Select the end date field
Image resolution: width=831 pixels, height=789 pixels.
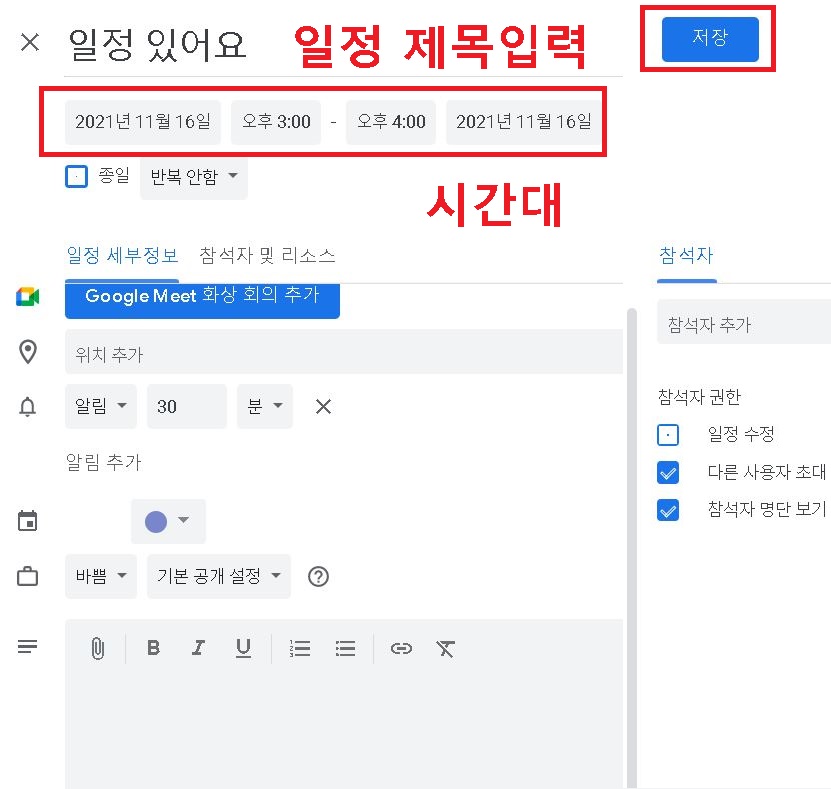point(524,122)
